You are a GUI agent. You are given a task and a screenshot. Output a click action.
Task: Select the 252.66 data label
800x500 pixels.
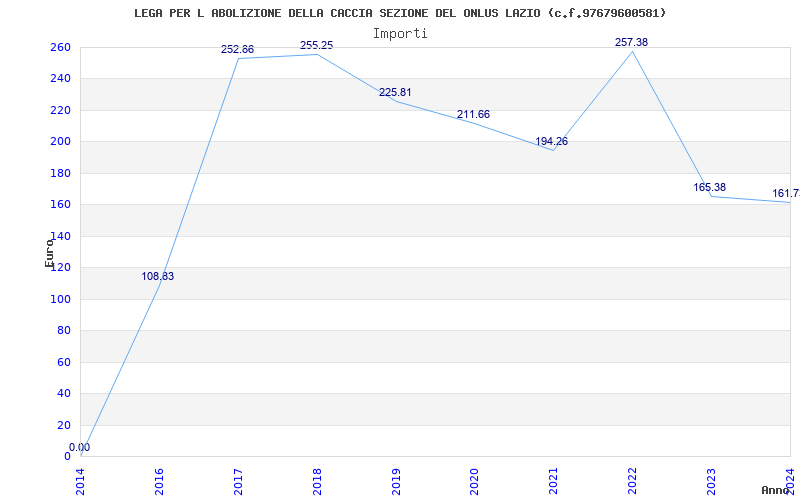tap(237, 49)
